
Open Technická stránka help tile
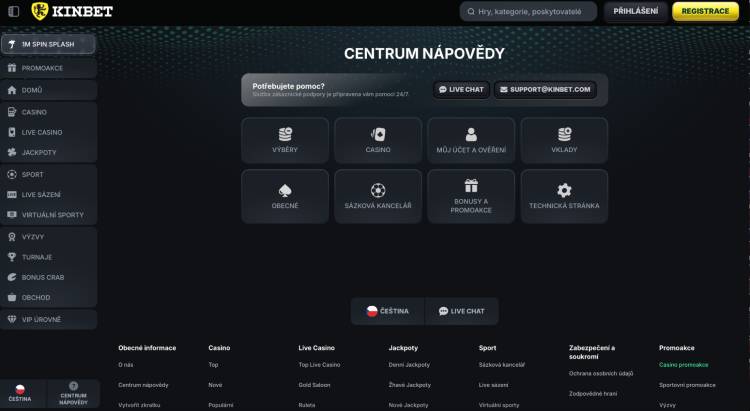[564, 196]
